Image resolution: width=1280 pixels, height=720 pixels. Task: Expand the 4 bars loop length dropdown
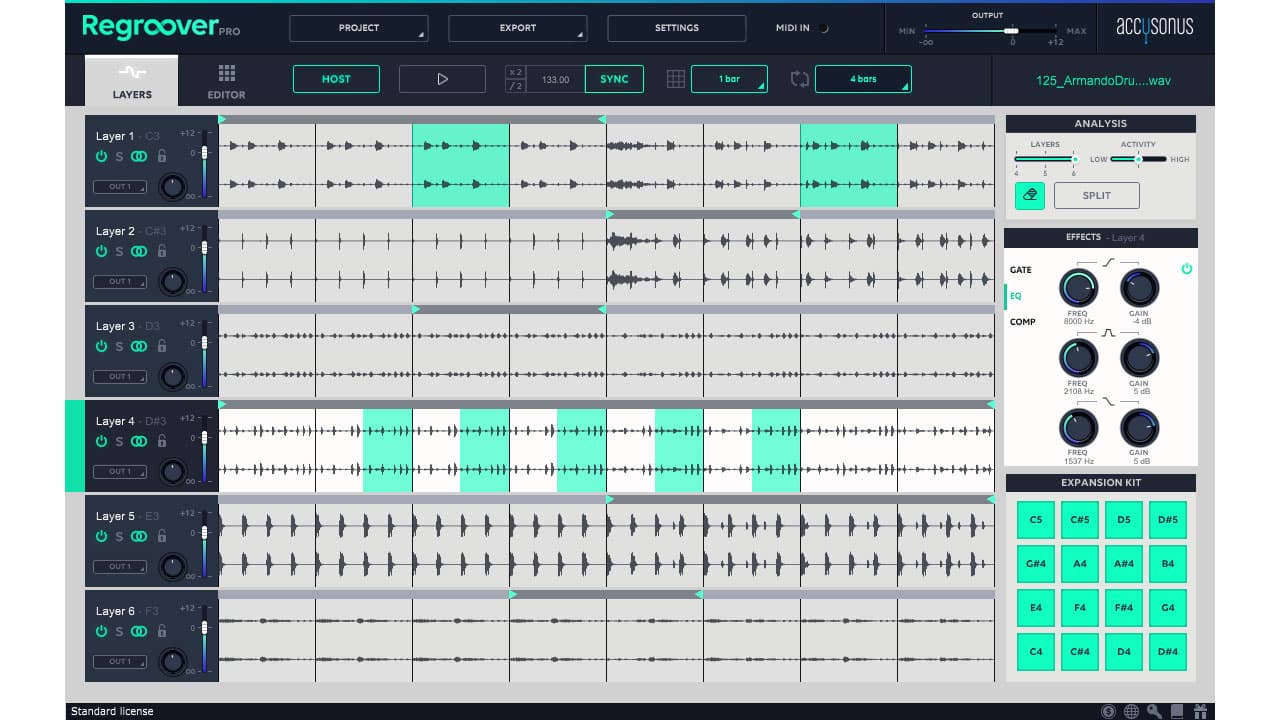[863, 79]
